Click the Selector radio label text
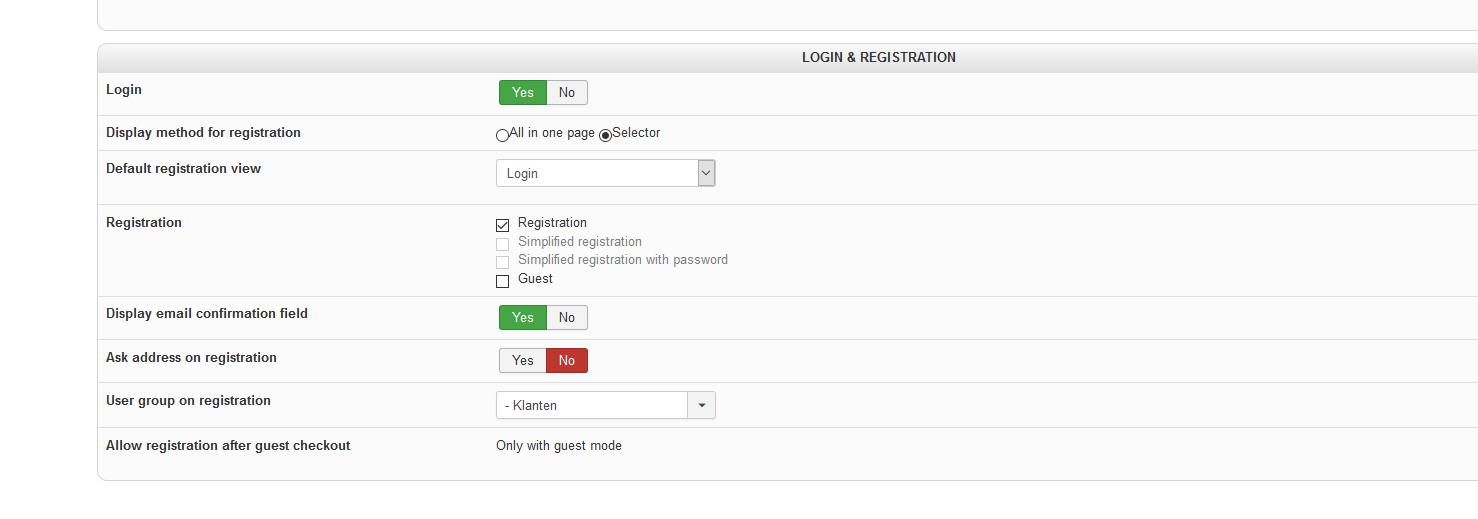 636,133
